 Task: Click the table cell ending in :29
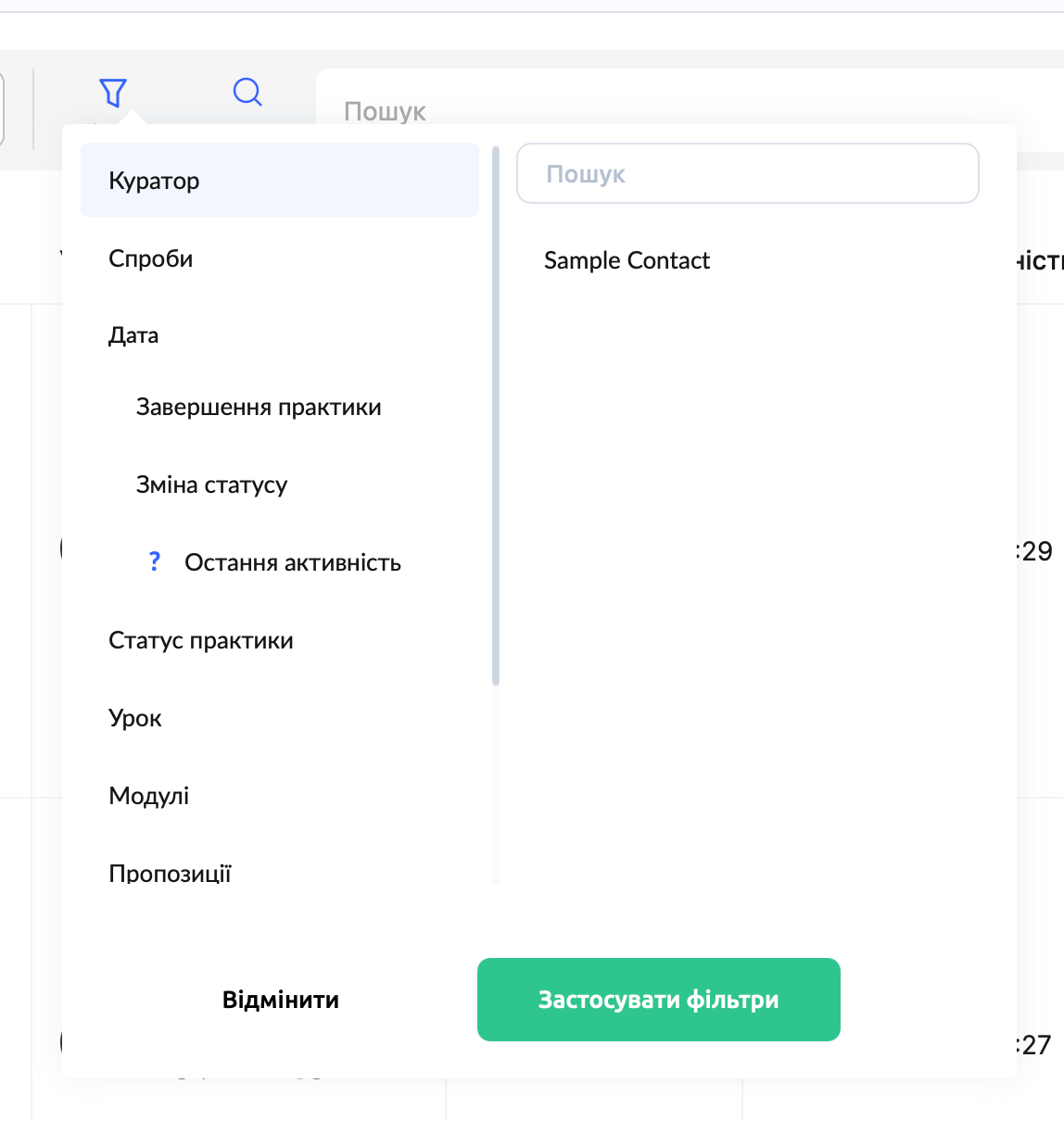click(x=1036, y=551)
